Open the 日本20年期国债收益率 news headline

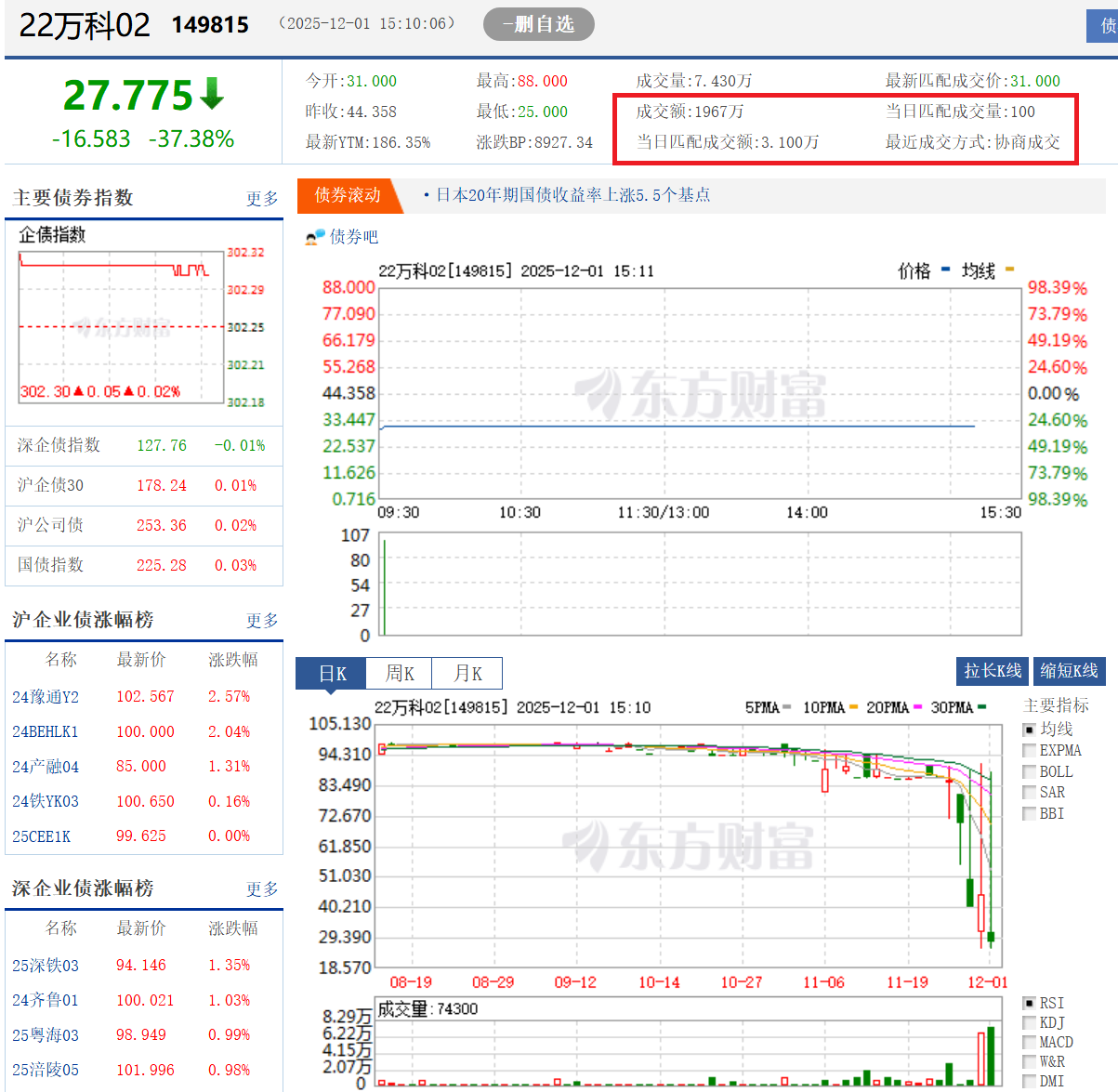(573, 195)
